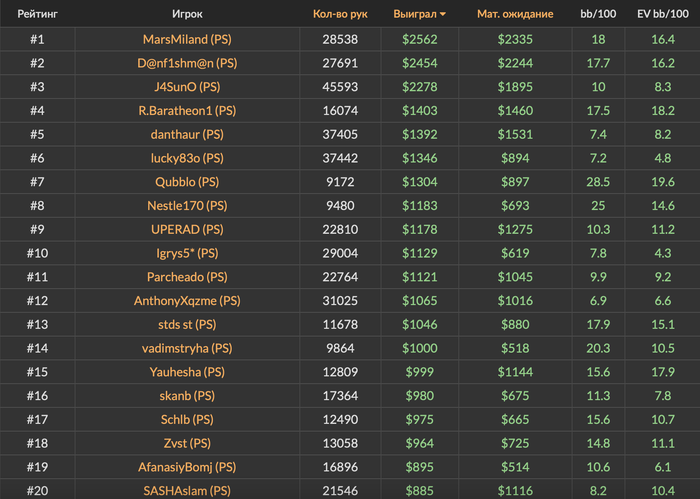Image resolution: width=700 pixels, height=499 pixels.
Task: Select Nestle170 (PS) player
Action: 187,205
